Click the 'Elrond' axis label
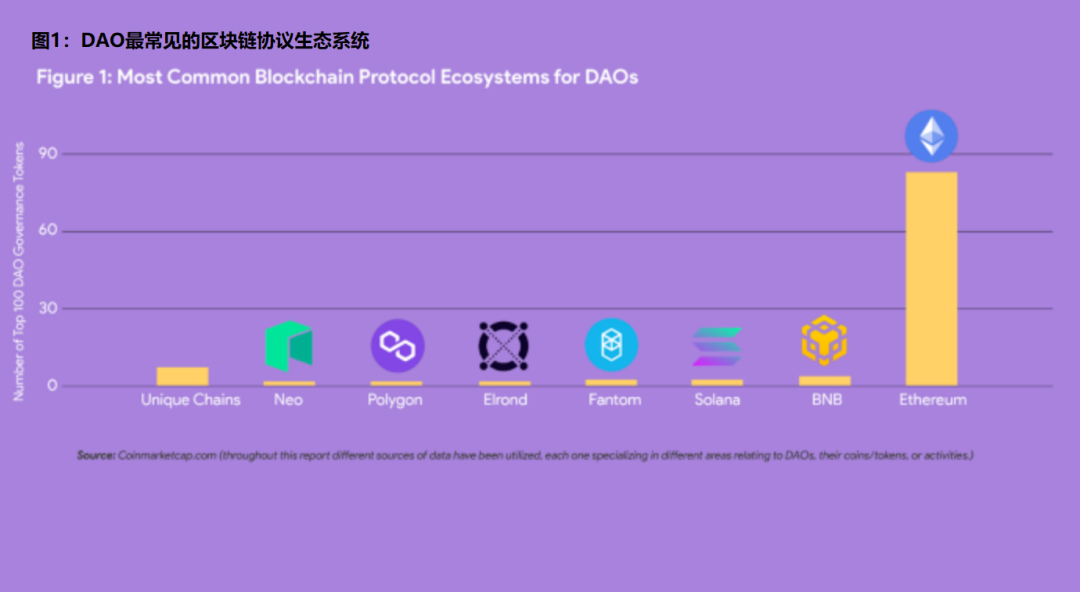This screenshot has width=1080, height=592. [506, 400]
